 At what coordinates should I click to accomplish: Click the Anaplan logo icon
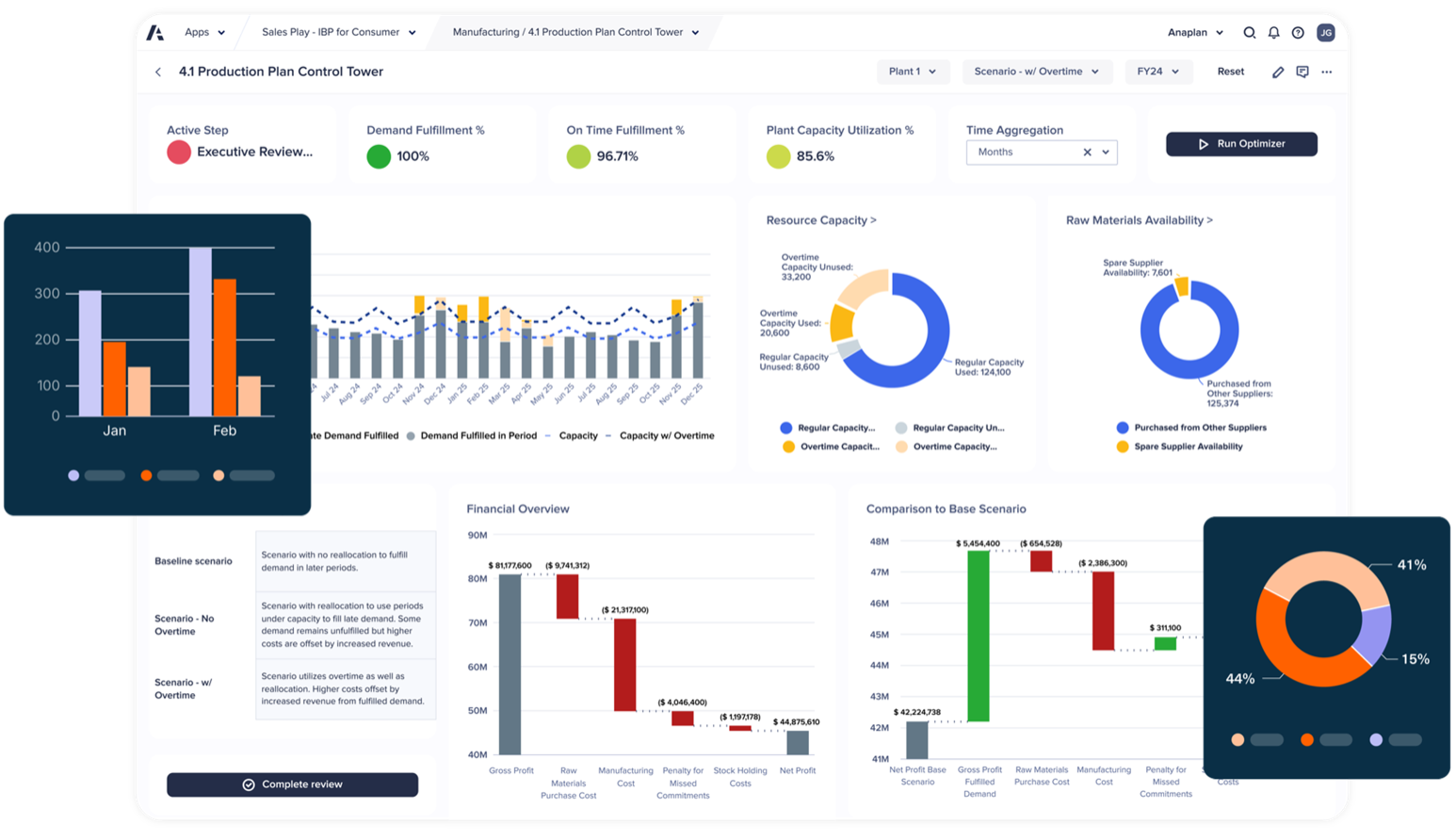click(155, 33)
